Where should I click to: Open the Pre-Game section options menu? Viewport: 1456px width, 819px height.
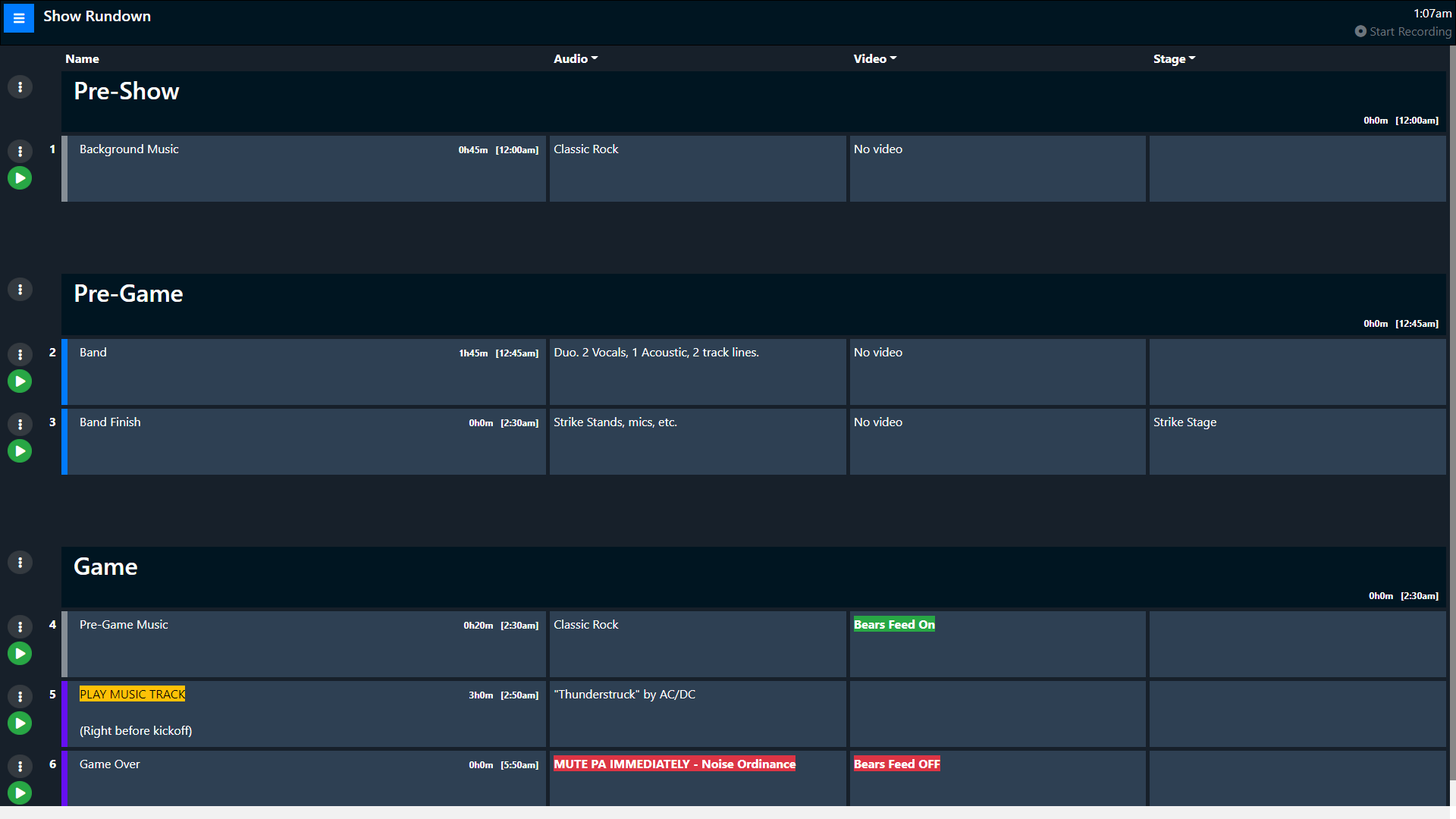pos(20,289)
